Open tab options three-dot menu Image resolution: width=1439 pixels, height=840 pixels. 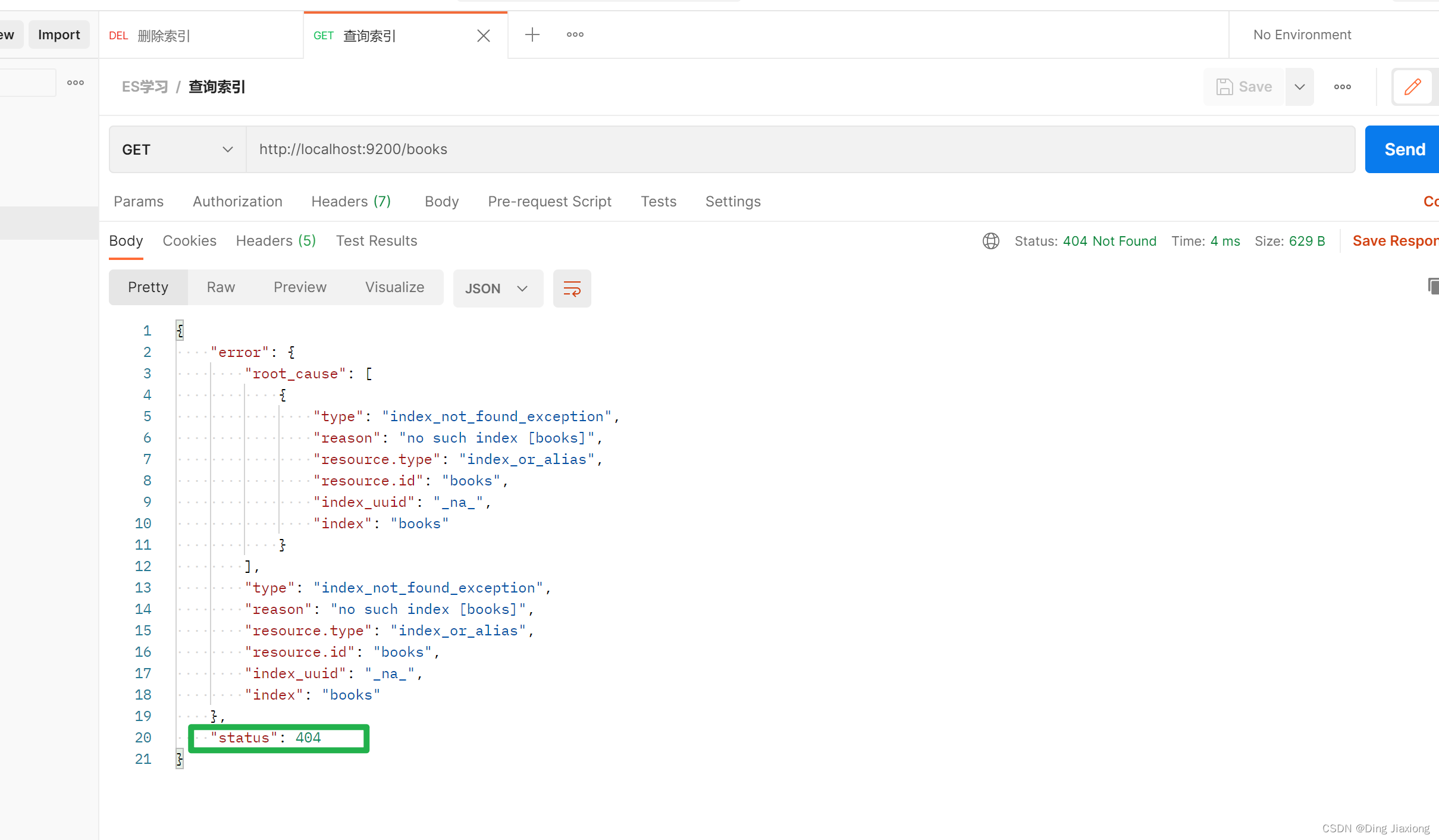coord(575,35)
